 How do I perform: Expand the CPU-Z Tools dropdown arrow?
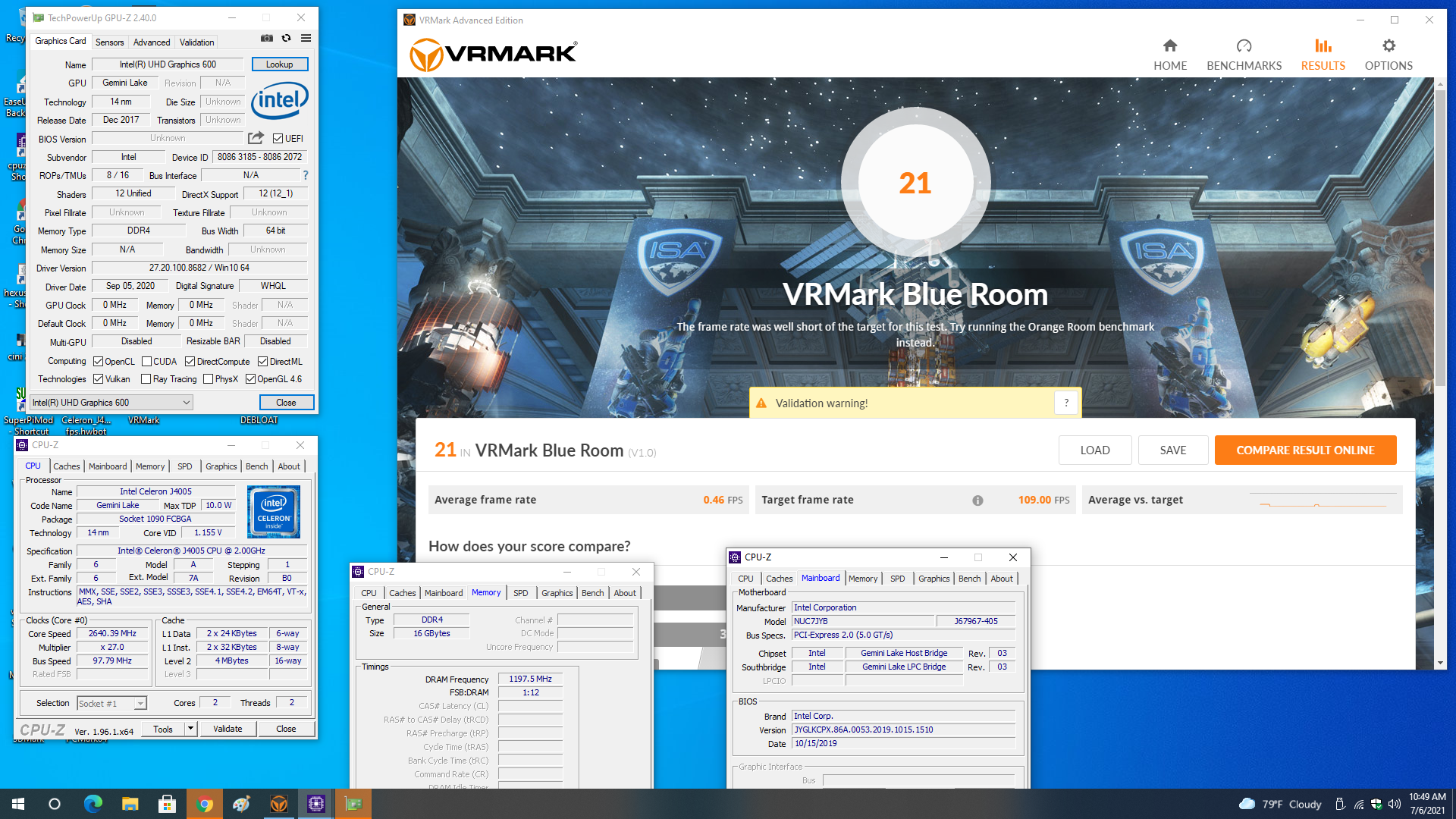[x=190, y=729]
